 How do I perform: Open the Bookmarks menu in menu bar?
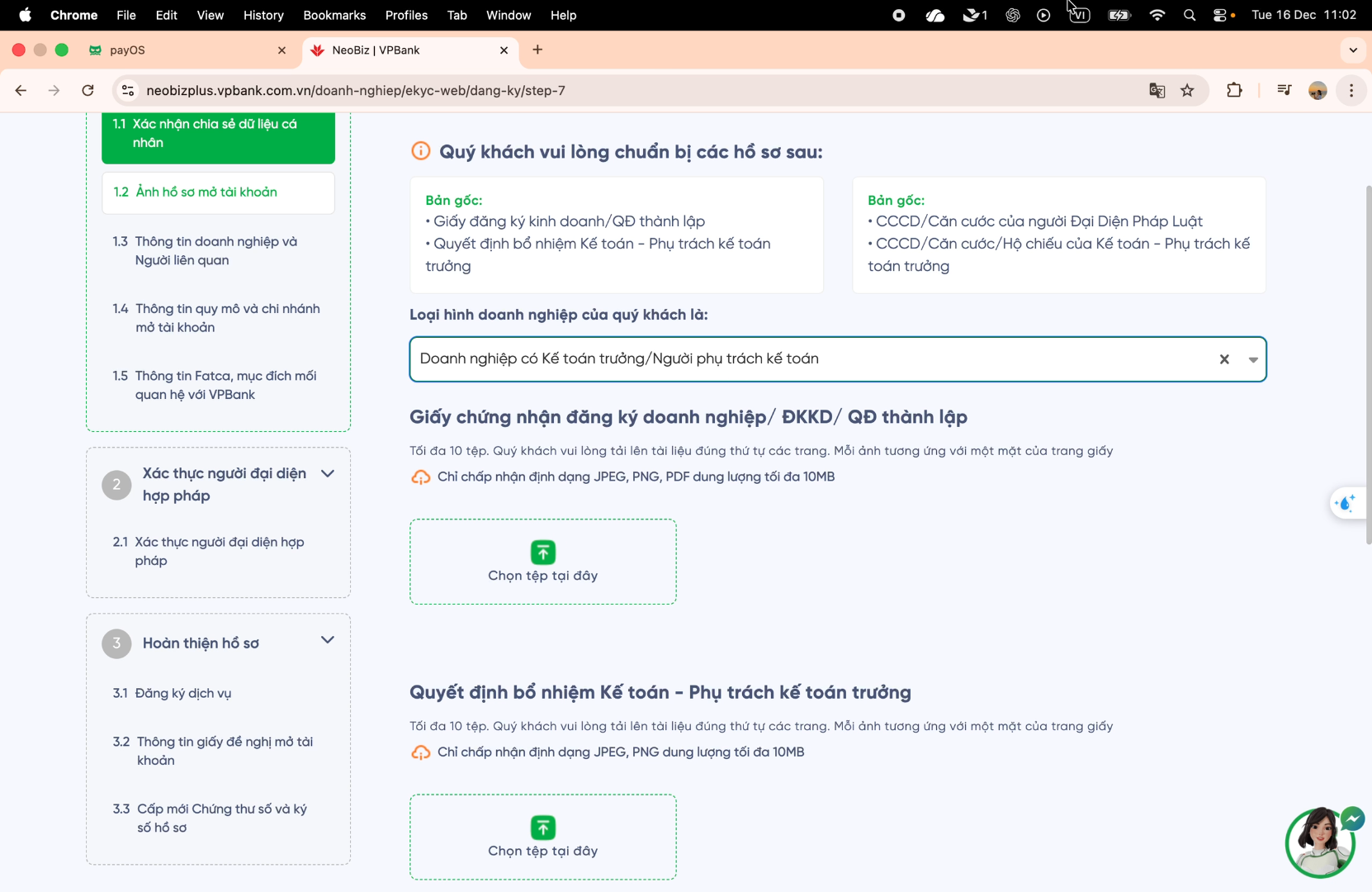tap(334, 15)
